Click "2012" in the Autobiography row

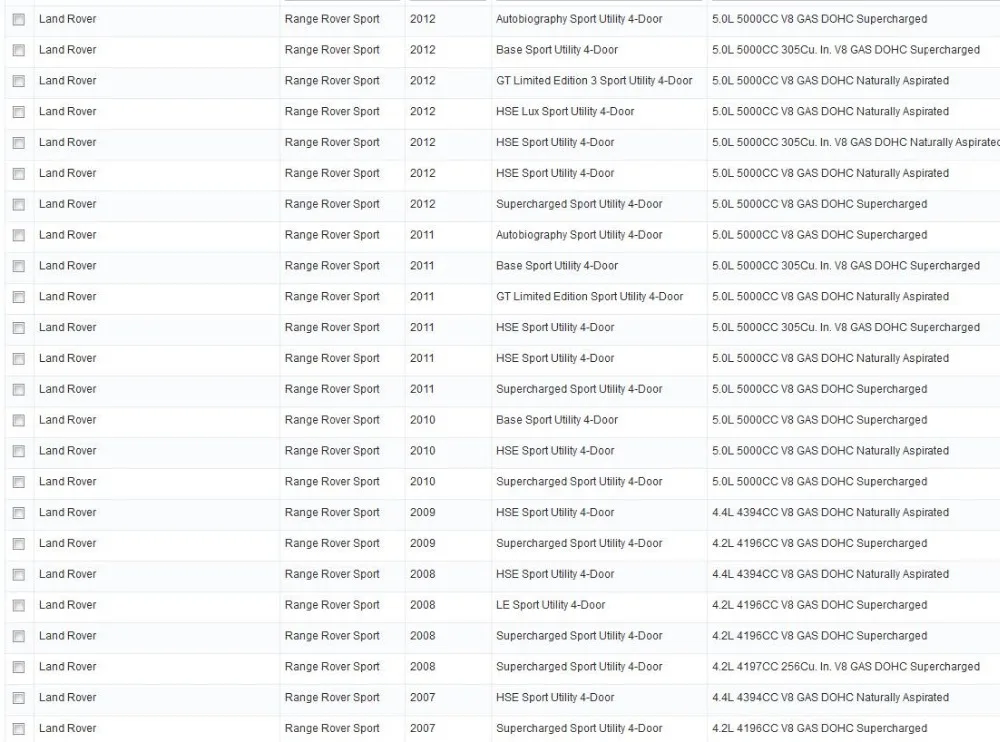point(423,19)
